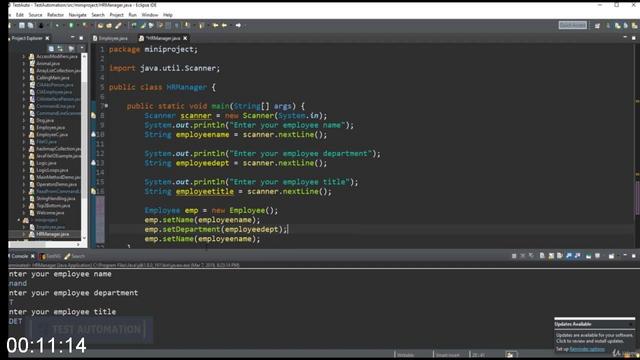Screen dimensions: 640x360
Task: Terminate the running program from the Console toolbar
Action: click(x=514, y=256)
